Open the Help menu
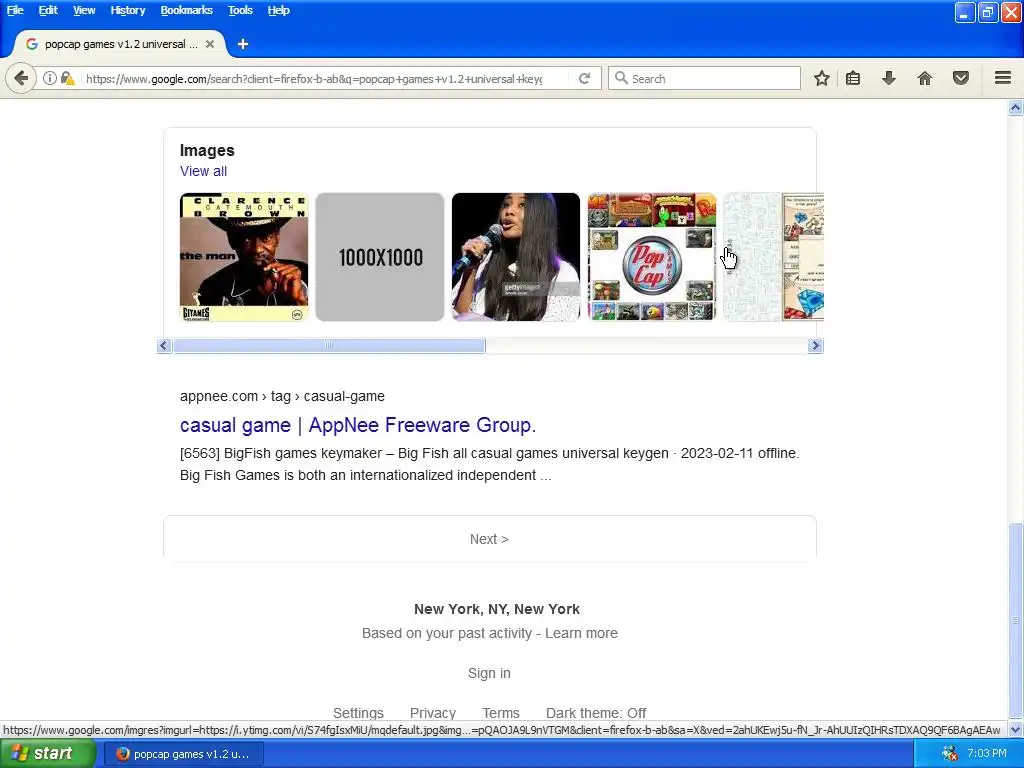Viewport: 1024px width, 768px height. [278, 10]
